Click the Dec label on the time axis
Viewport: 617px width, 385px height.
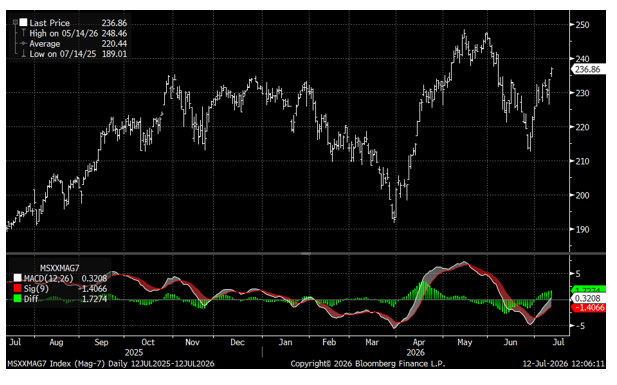coord(237,342)
